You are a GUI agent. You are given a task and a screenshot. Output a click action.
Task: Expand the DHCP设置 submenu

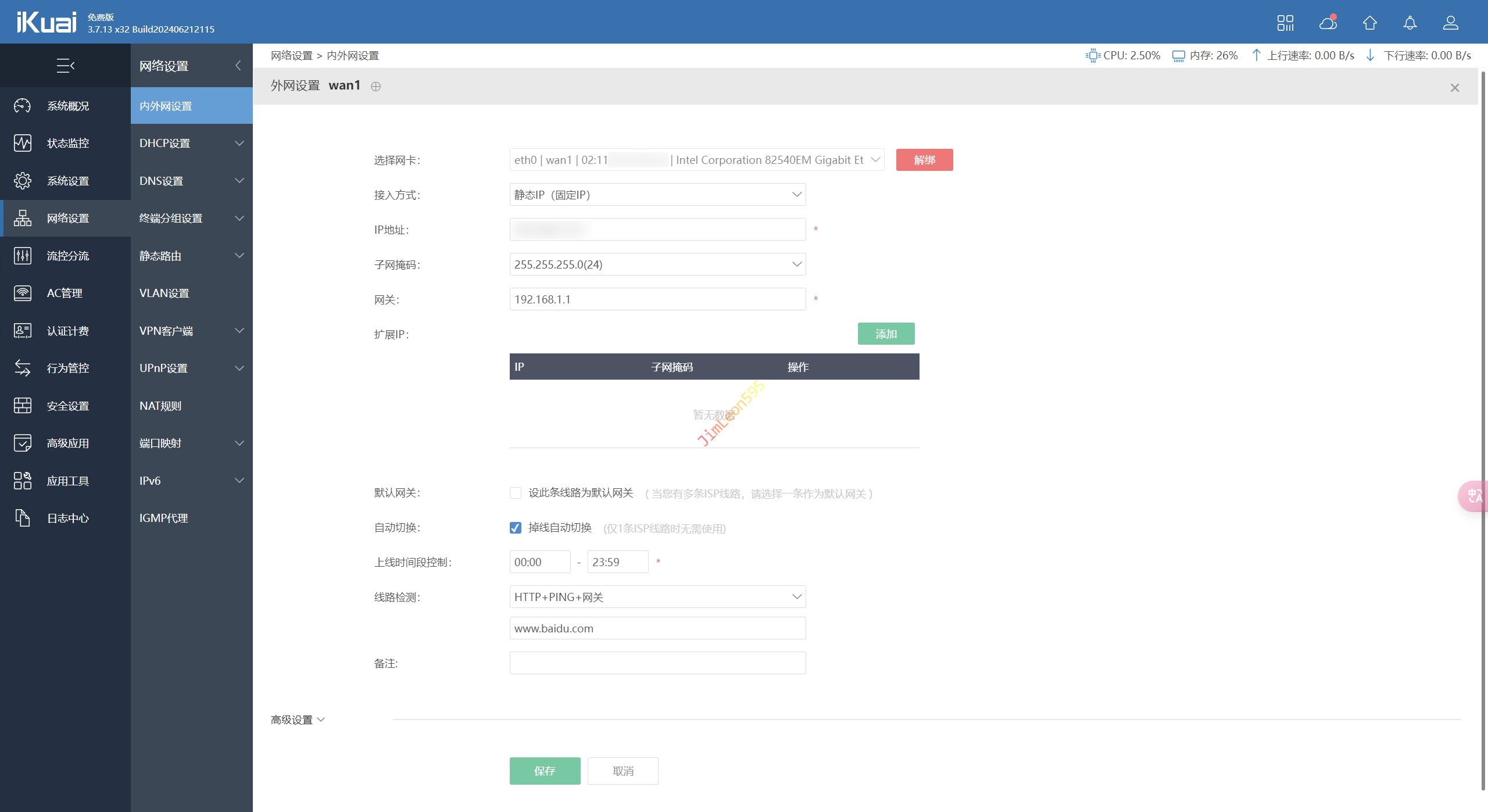pyautogui.click(x=191, y=143)
